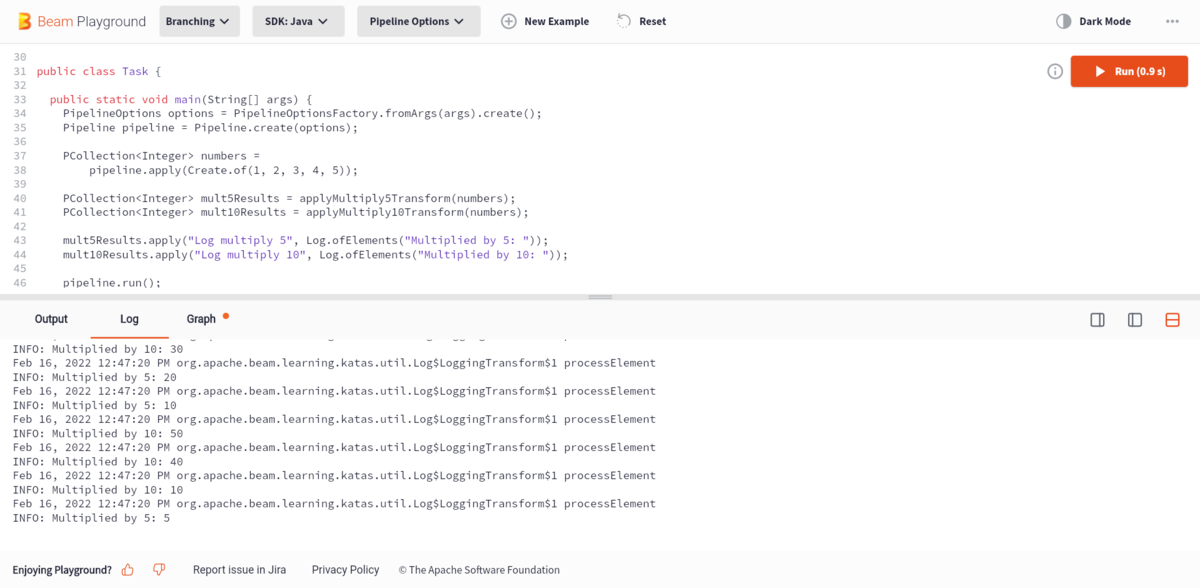The height and width of the screenshot is (588, 1200).
Task: Switch output panel to left-side layout
Action: click(x=1135, y=320)
